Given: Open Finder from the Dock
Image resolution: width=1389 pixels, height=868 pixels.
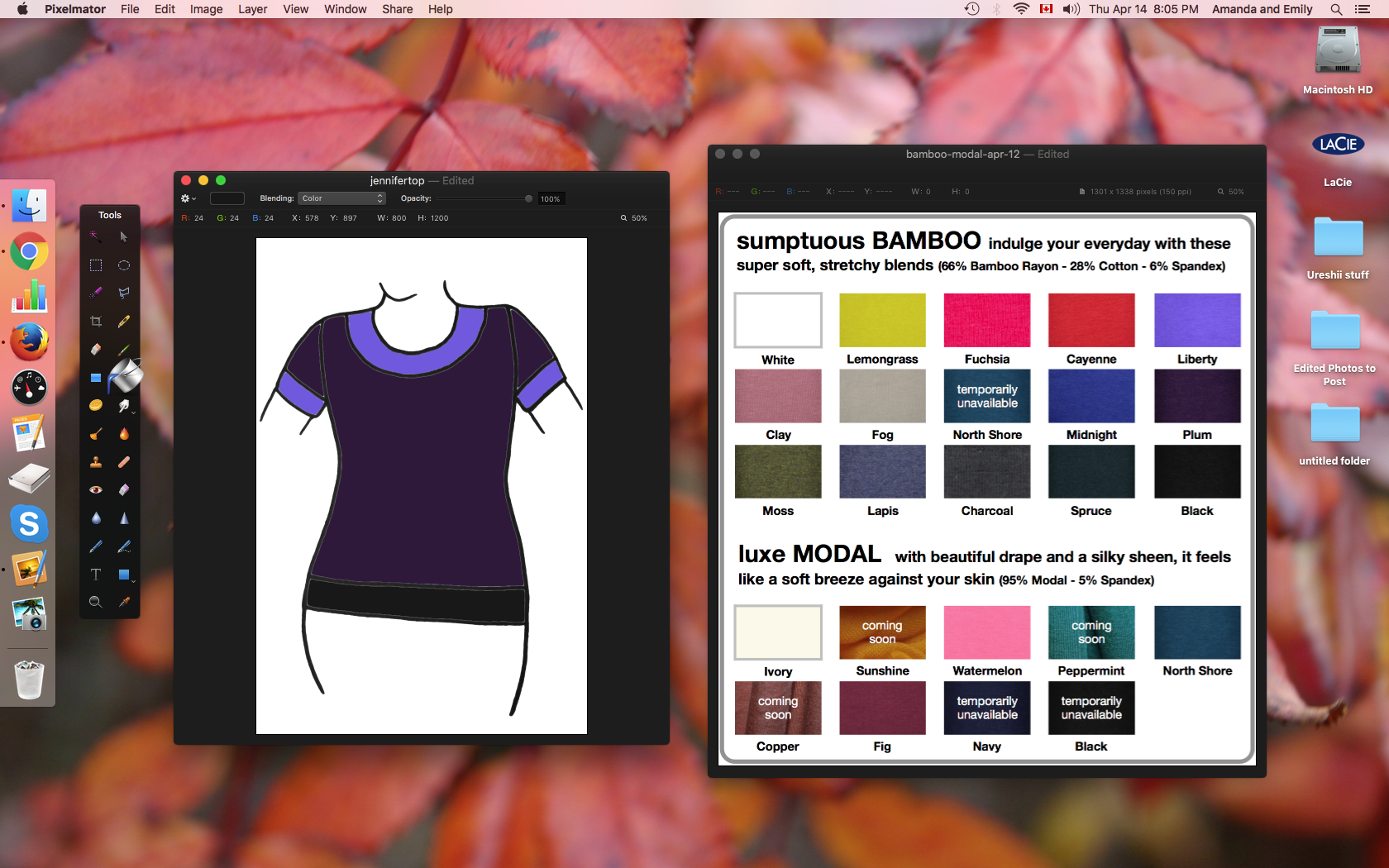Looking at the screenshot, I should point(29,206).
